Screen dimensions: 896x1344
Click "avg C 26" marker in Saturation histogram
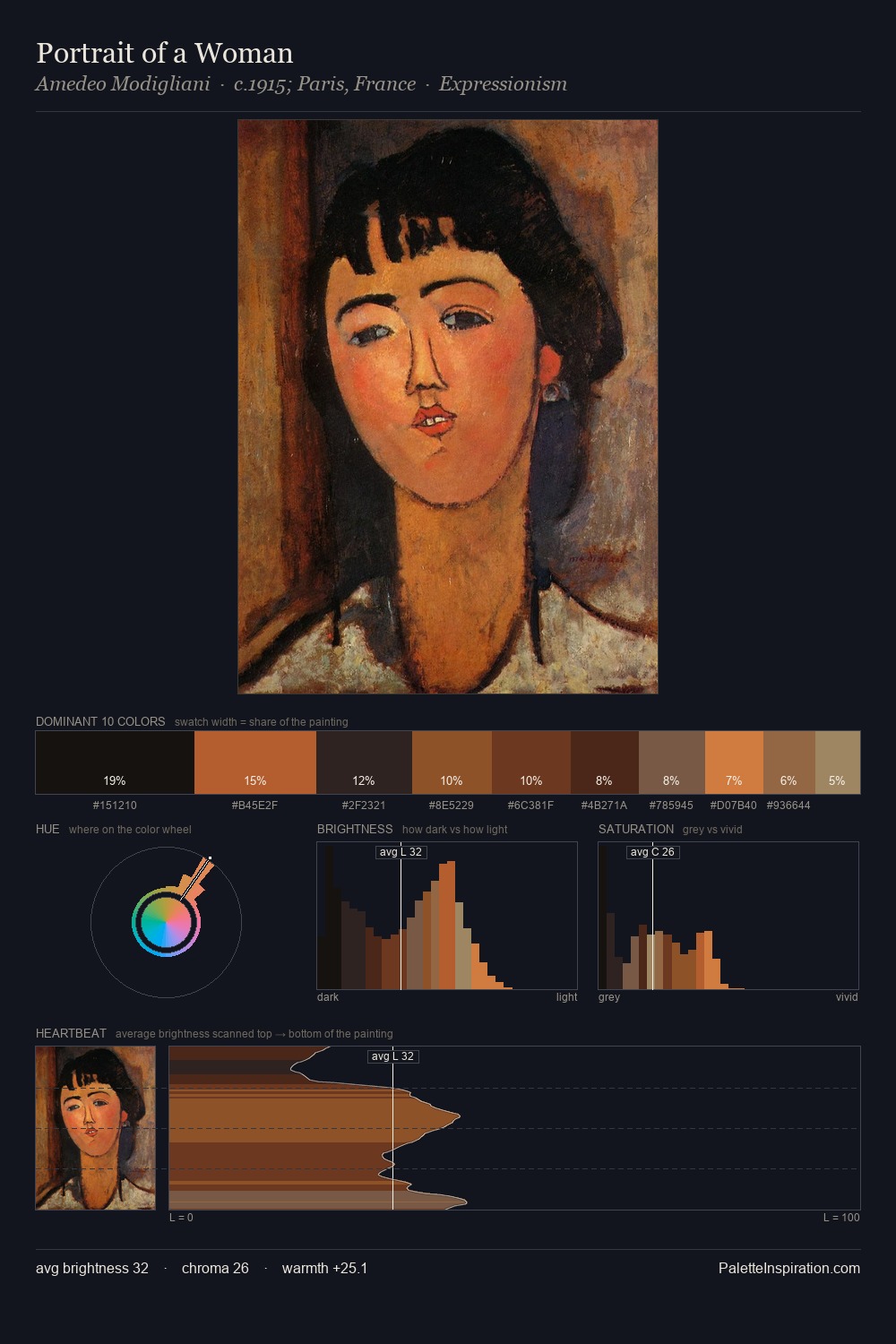[x=652, y=852]
